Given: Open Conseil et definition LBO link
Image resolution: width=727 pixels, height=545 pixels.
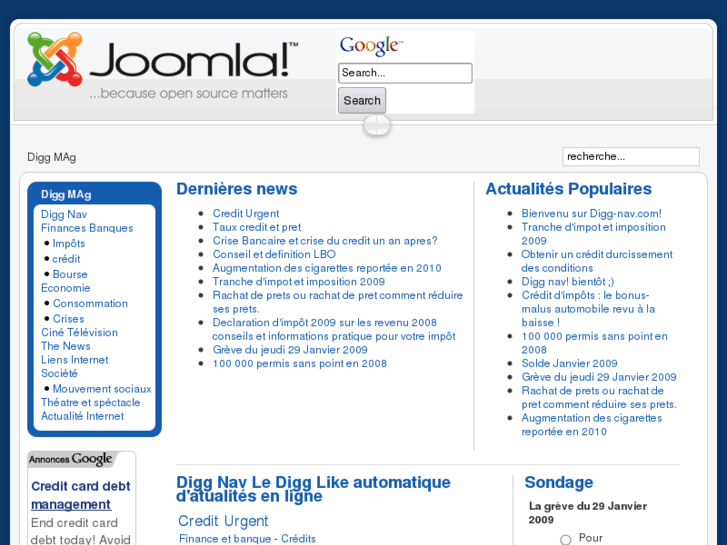Looking at the screenshot, I should pos(274,254).
